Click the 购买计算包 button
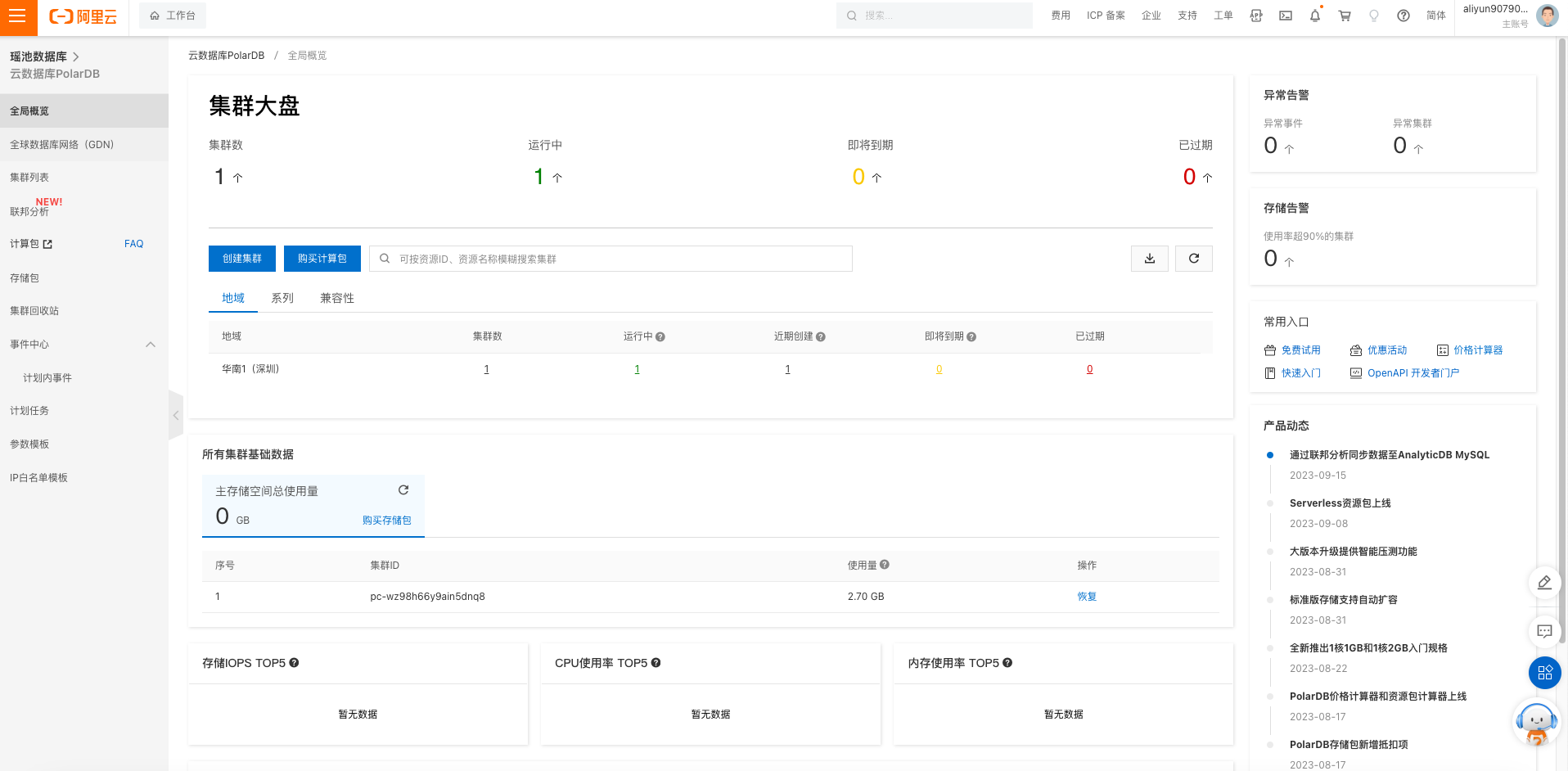The image size is (1568, 771). click(x=322, y=259)
